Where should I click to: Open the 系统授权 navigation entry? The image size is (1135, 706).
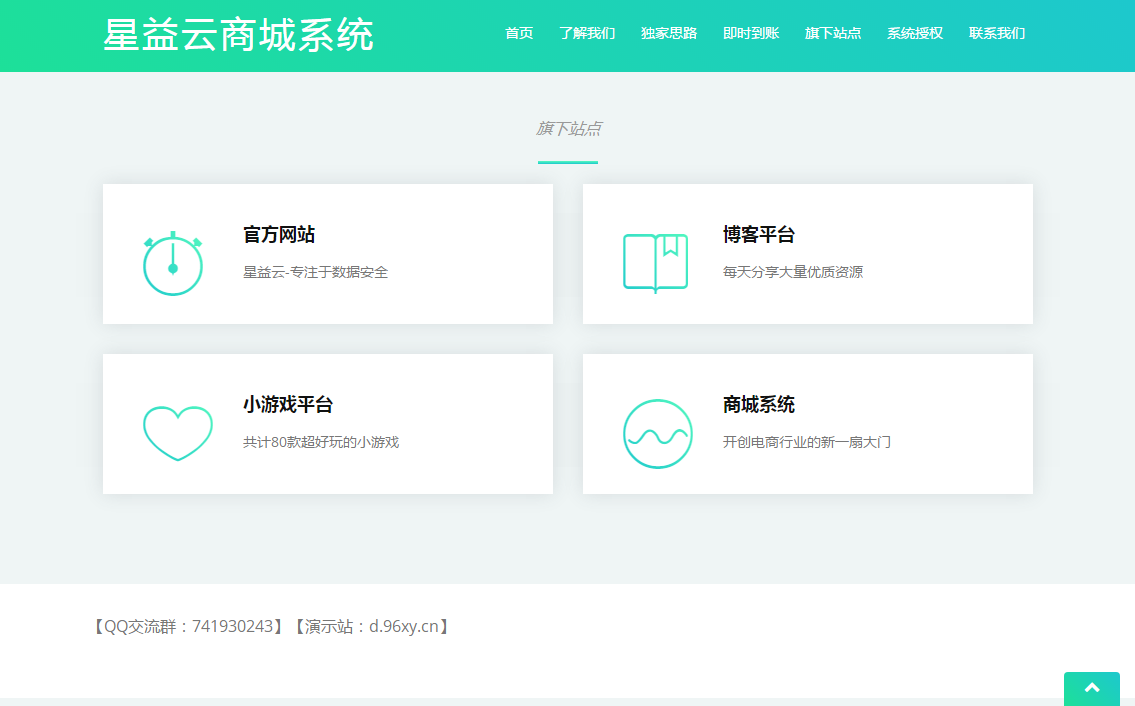[913, 33]
